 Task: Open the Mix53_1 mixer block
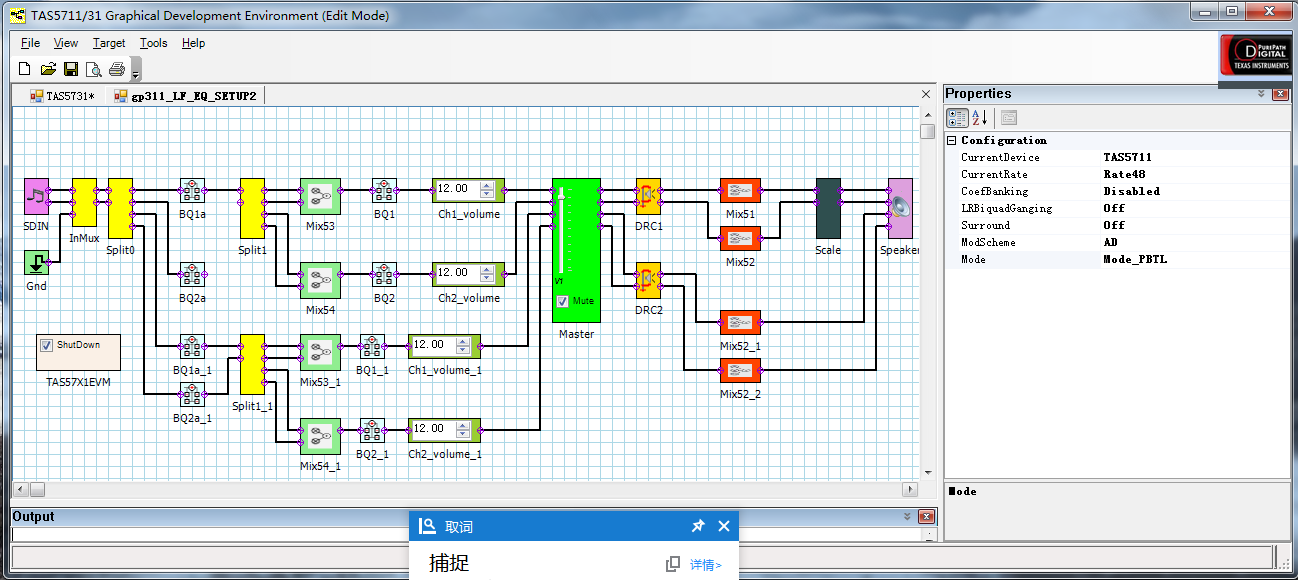tap(320, 353)
